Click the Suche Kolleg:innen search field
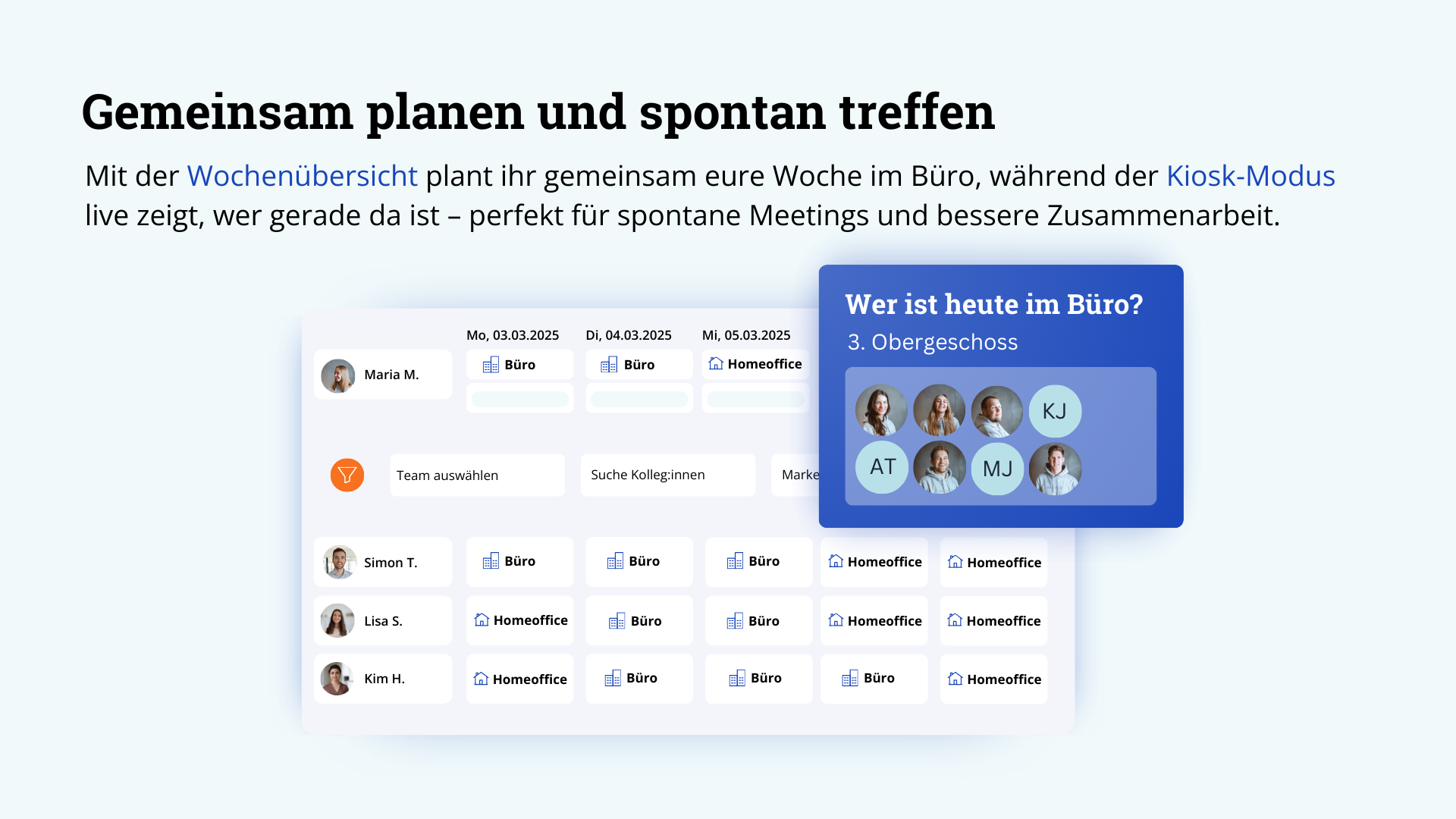 click(x=667, y=475)
